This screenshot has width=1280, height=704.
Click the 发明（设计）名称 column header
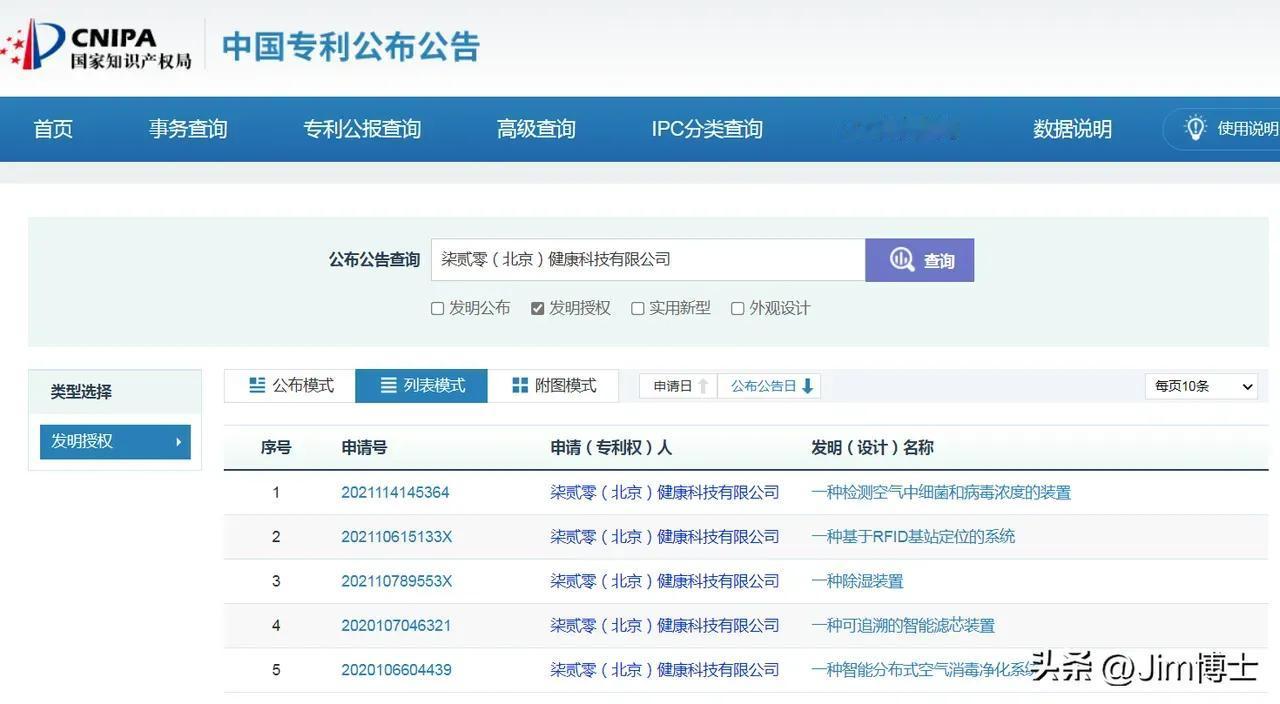pyautogui.click(x=872, y=448)
